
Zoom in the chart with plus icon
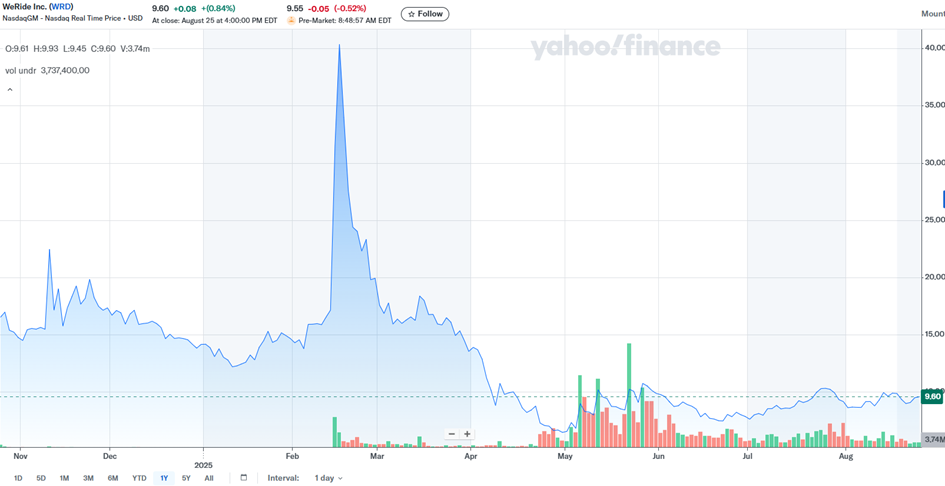467,434
